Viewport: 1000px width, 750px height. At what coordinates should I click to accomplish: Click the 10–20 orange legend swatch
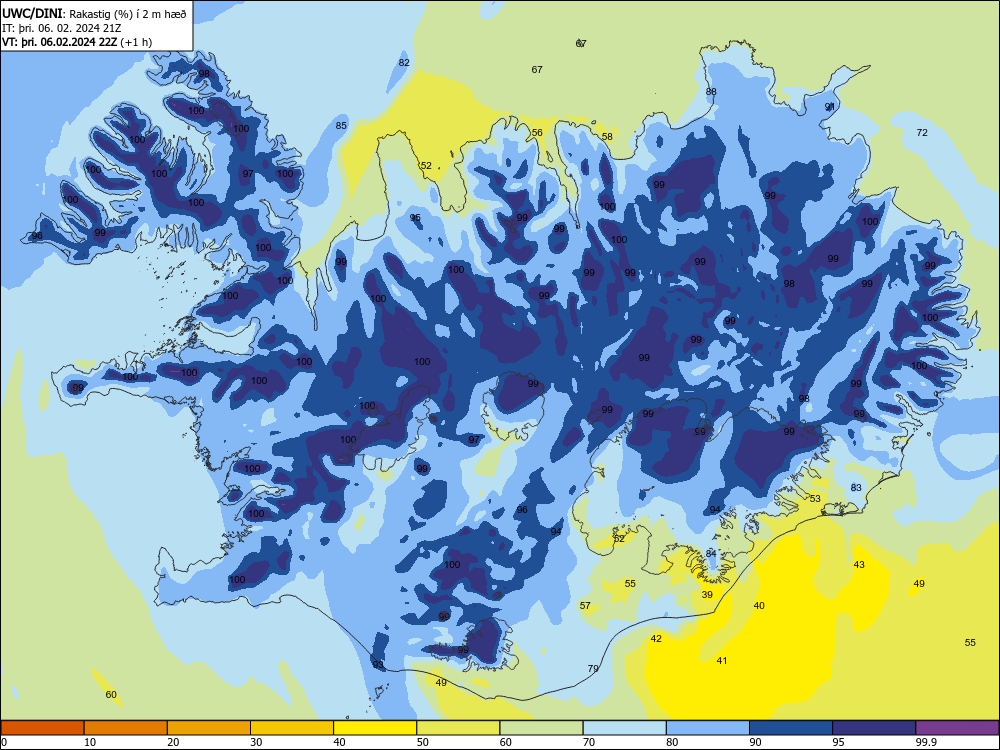click(x=126, y=728)
